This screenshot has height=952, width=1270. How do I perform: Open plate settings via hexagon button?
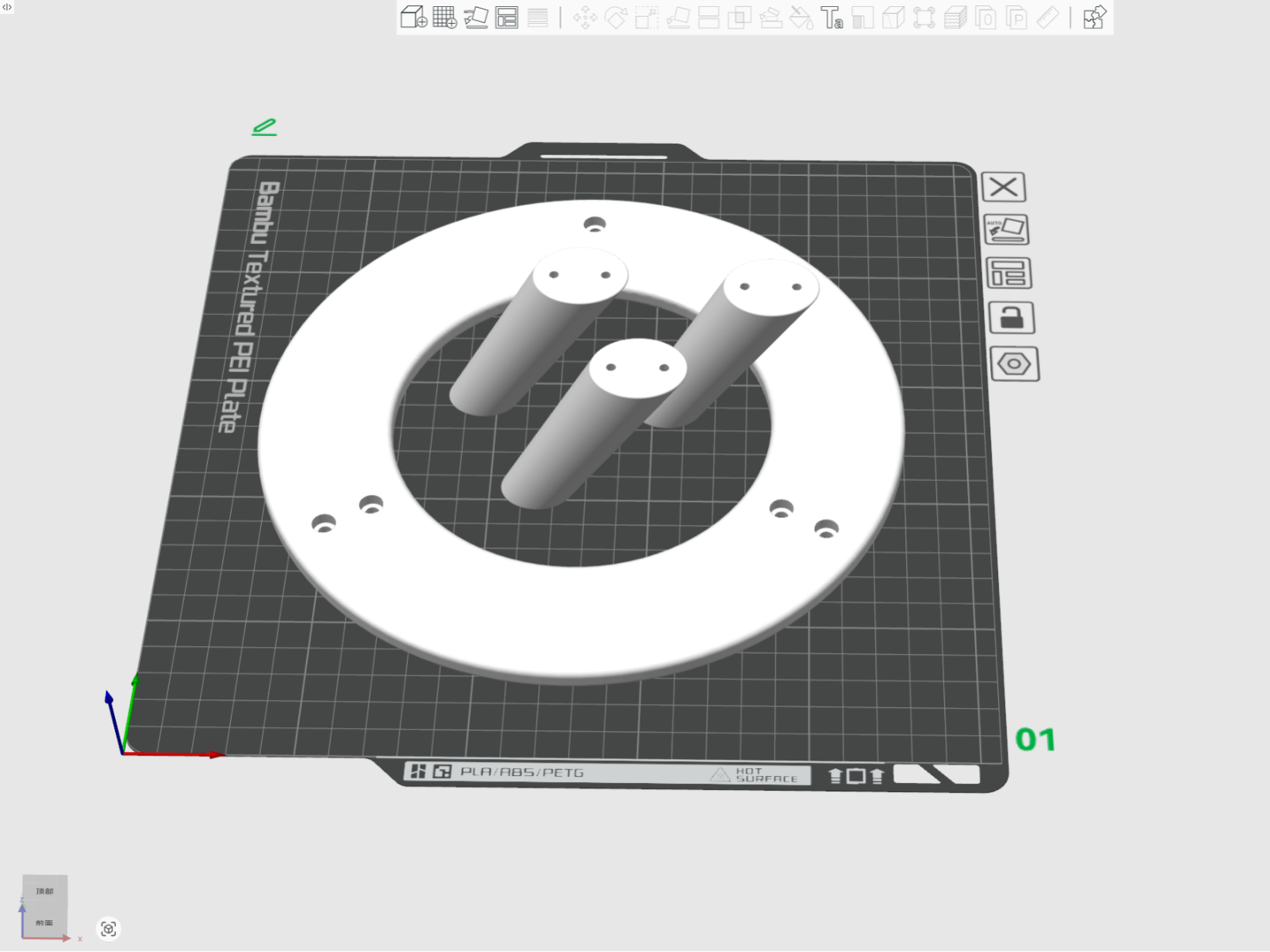[x=1014, y=364]
